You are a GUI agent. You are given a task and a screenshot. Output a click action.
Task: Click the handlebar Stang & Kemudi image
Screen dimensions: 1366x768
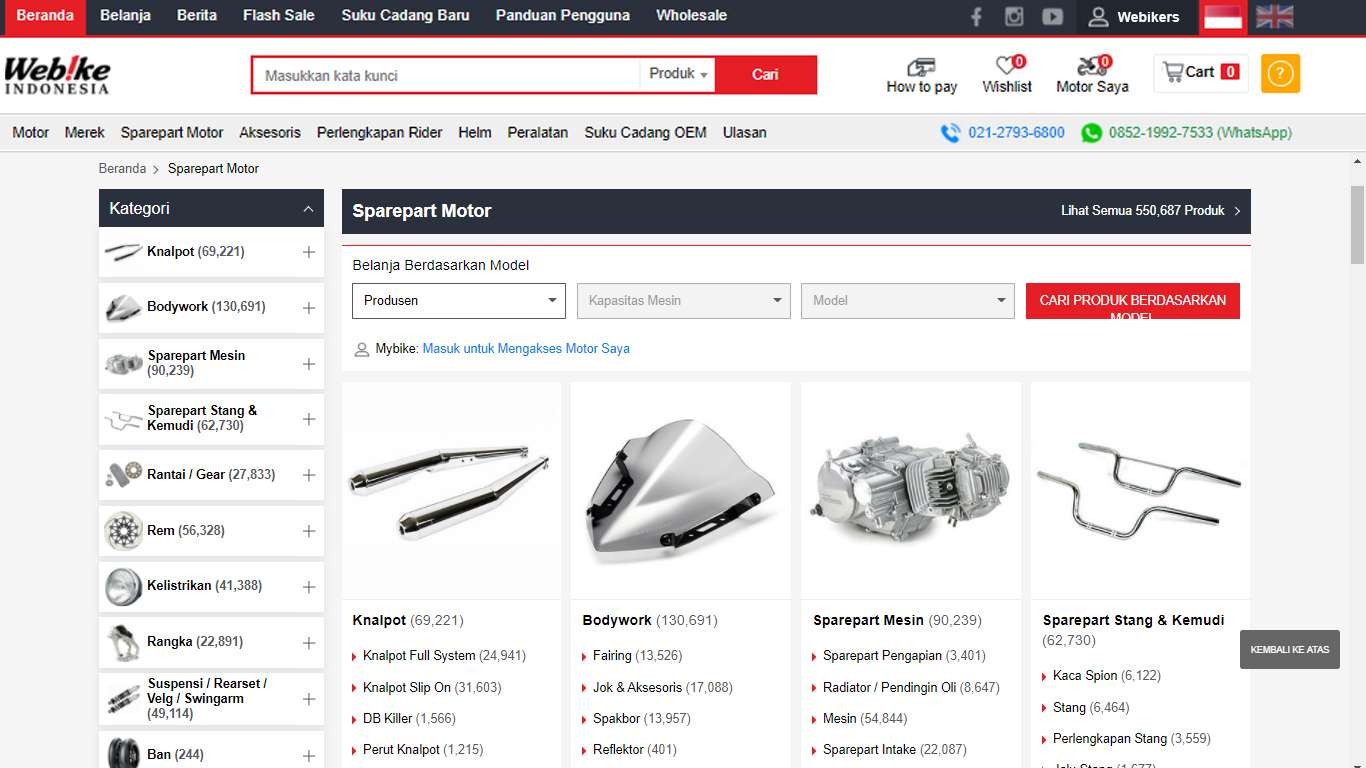pyautogui.click(x=1140, y=491)
